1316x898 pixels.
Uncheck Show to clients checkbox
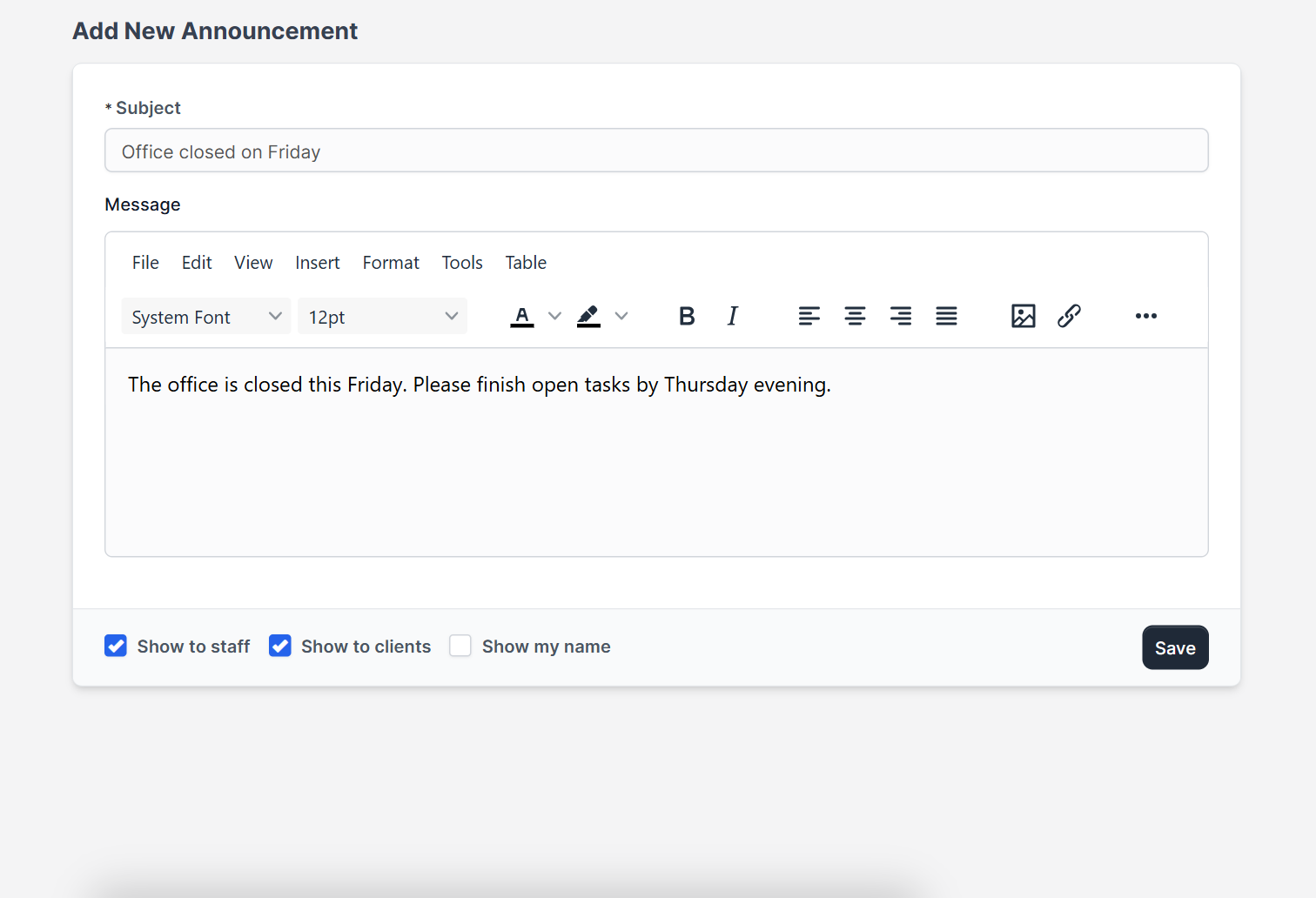[x=280, y=646]
